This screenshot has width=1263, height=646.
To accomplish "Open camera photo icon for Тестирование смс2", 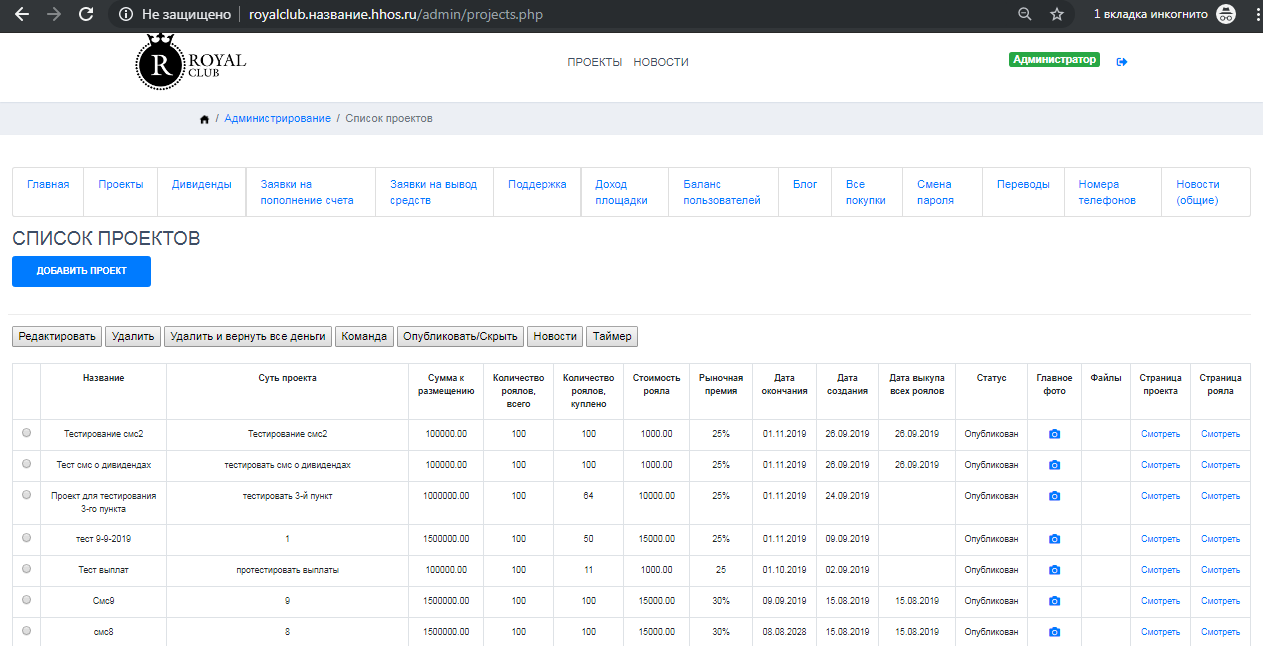I will (1054, 434).
